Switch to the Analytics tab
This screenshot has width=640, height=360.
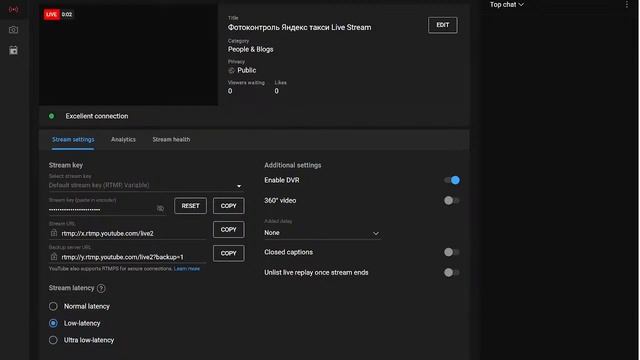pyautogui.click(x=123, y=140)
